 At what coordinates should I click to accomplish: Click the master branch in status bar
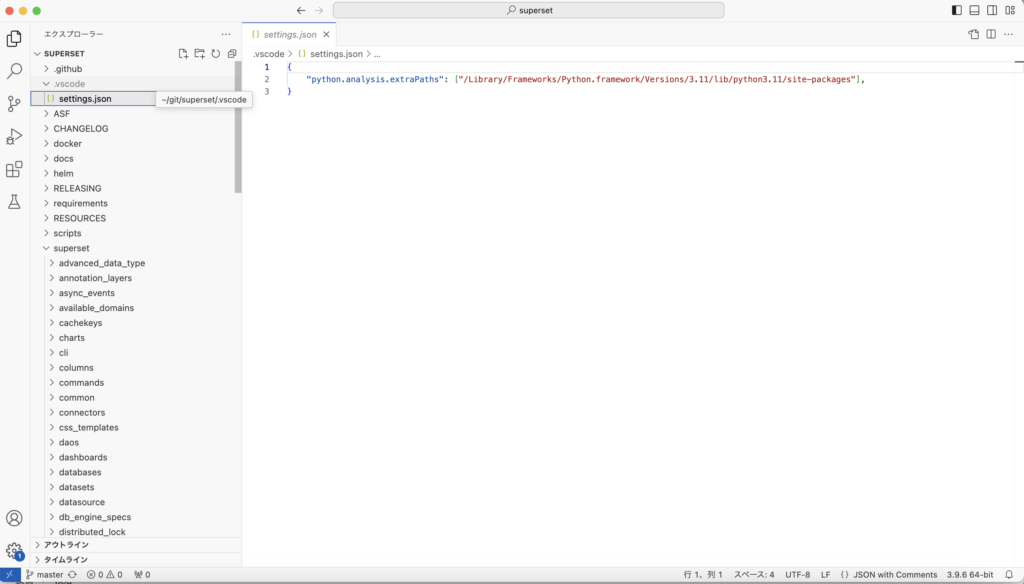(50, 575)
